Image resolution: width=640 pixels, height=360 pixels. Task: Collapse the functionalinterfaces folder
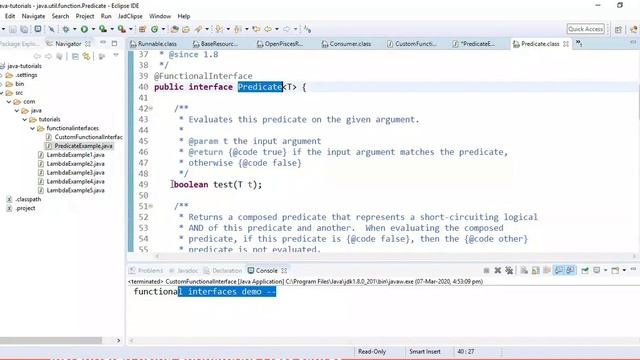33,128
